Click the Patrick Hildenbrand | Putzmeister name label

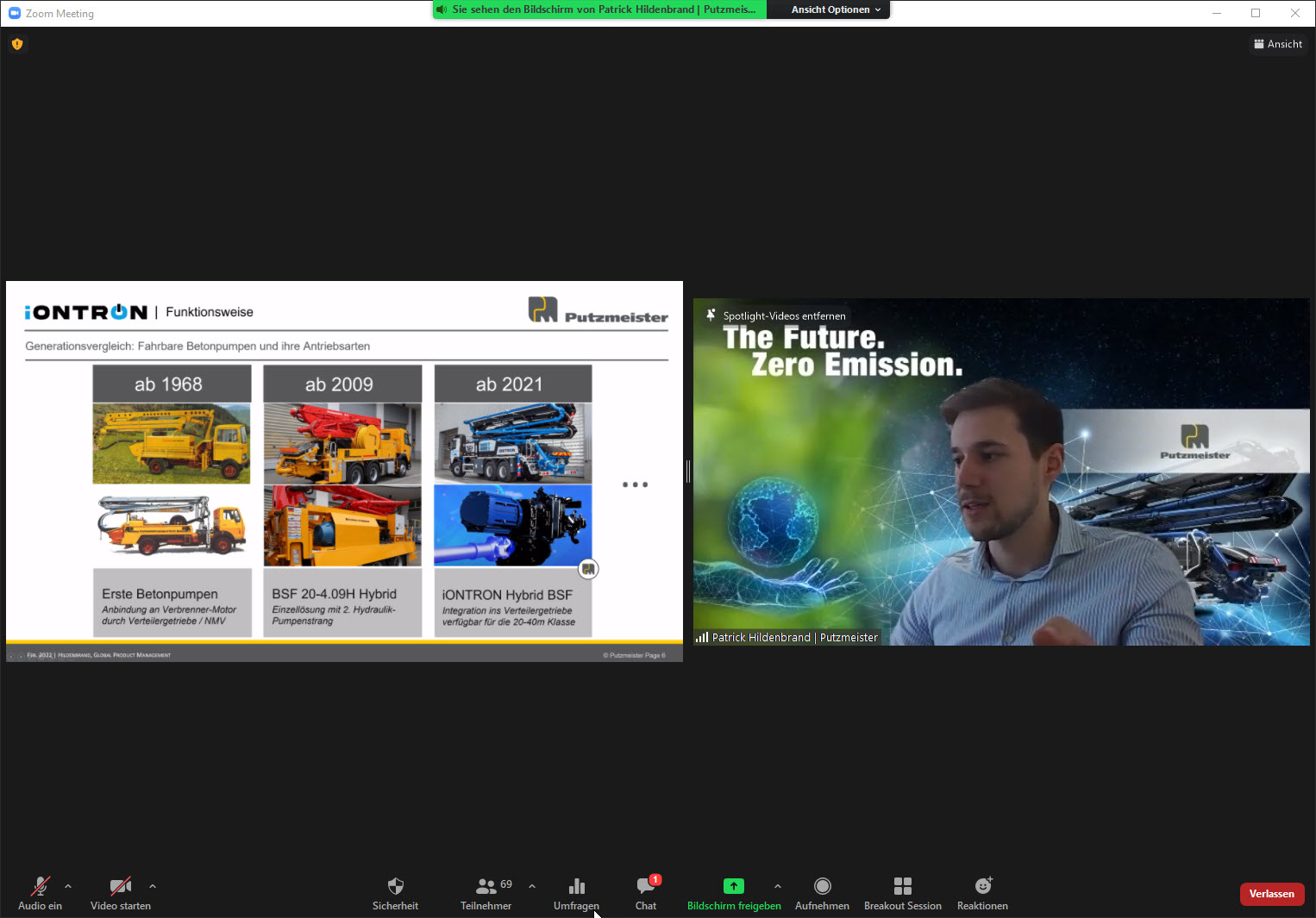[x=794, y=638]
